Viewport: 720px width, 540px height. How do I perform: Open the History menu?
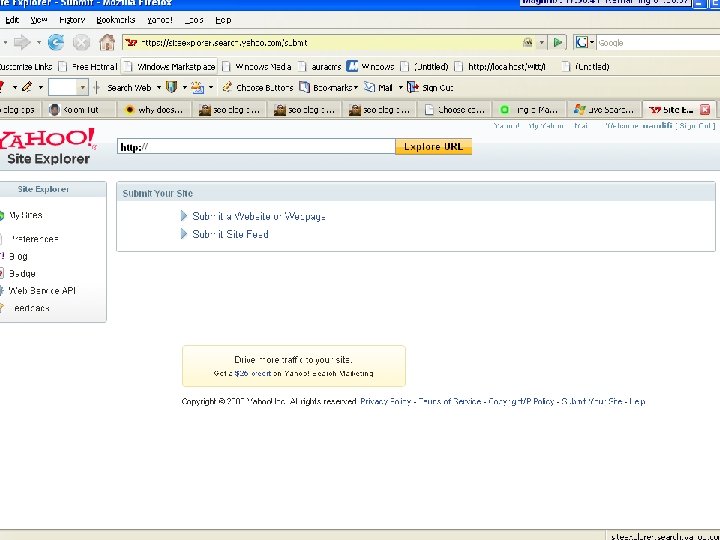pyautogui.click(x=72, y=20)
